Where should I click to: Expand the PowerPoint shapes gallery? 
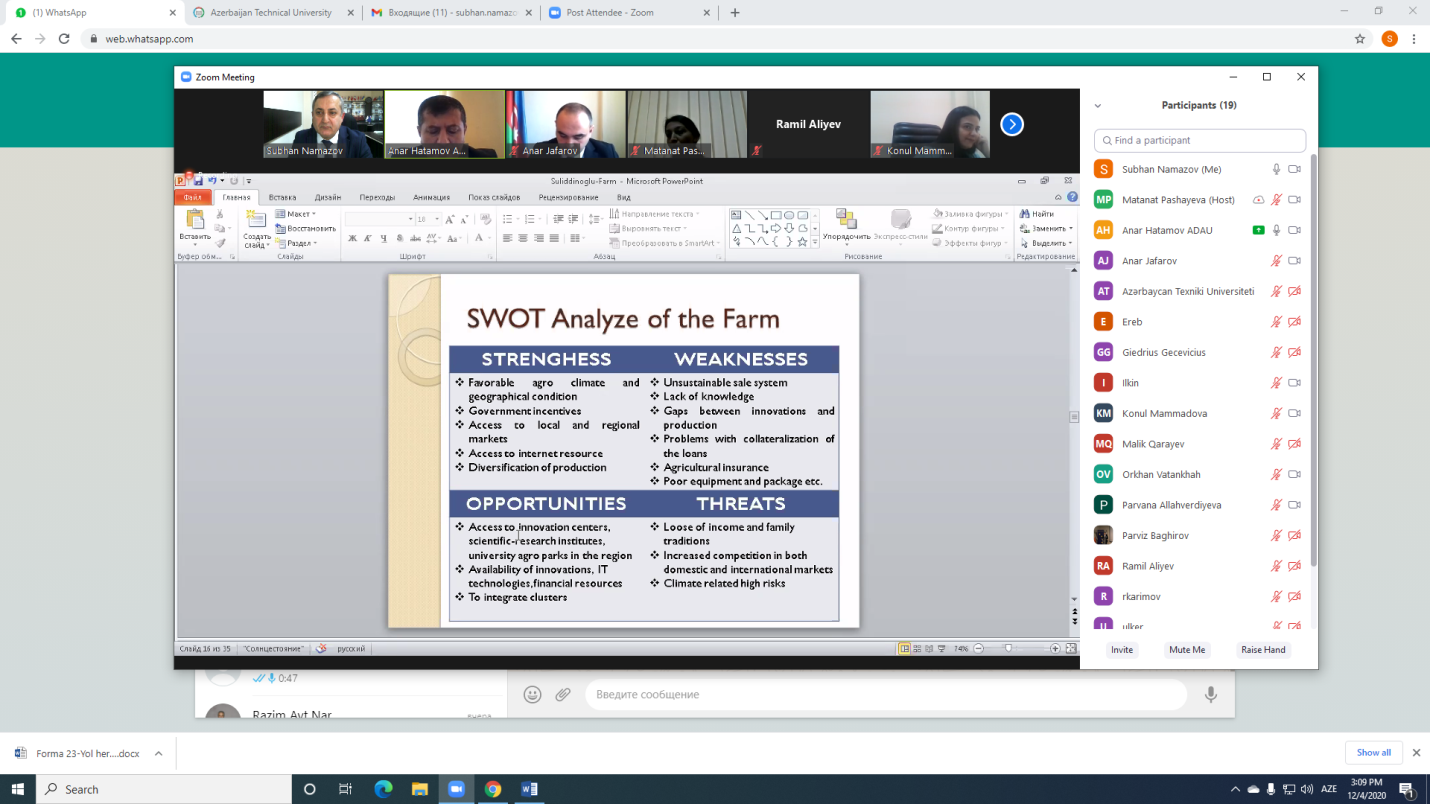click(x=815, y=242)
